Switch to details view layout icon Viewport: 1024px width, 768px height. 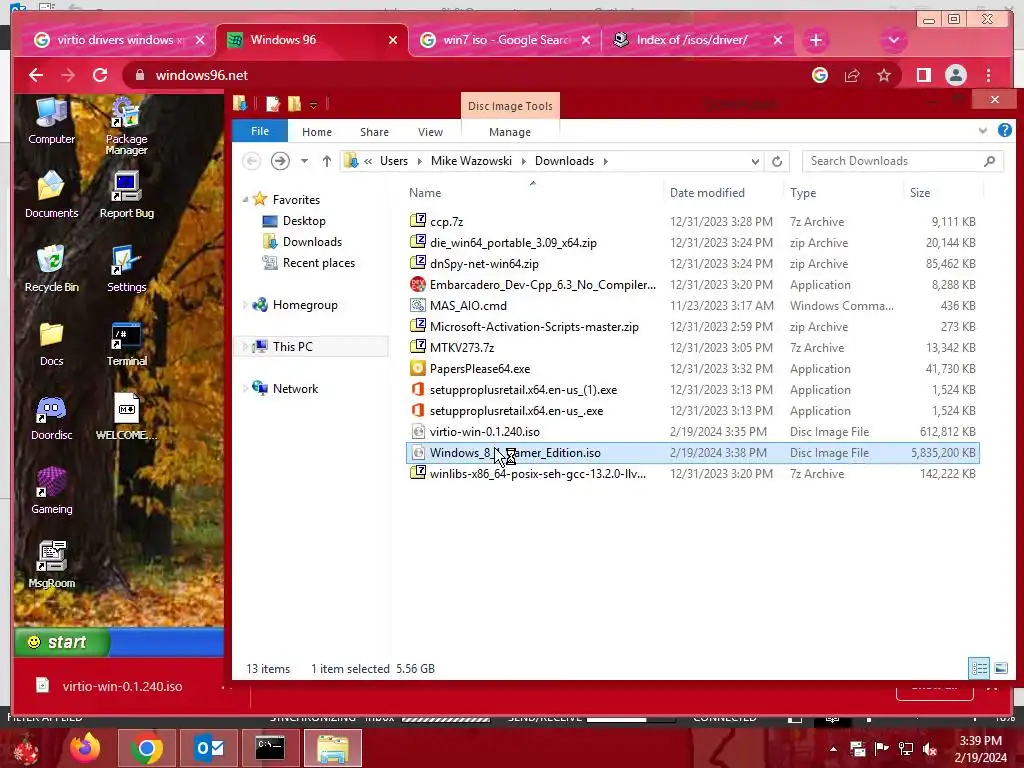pos(979,668)
